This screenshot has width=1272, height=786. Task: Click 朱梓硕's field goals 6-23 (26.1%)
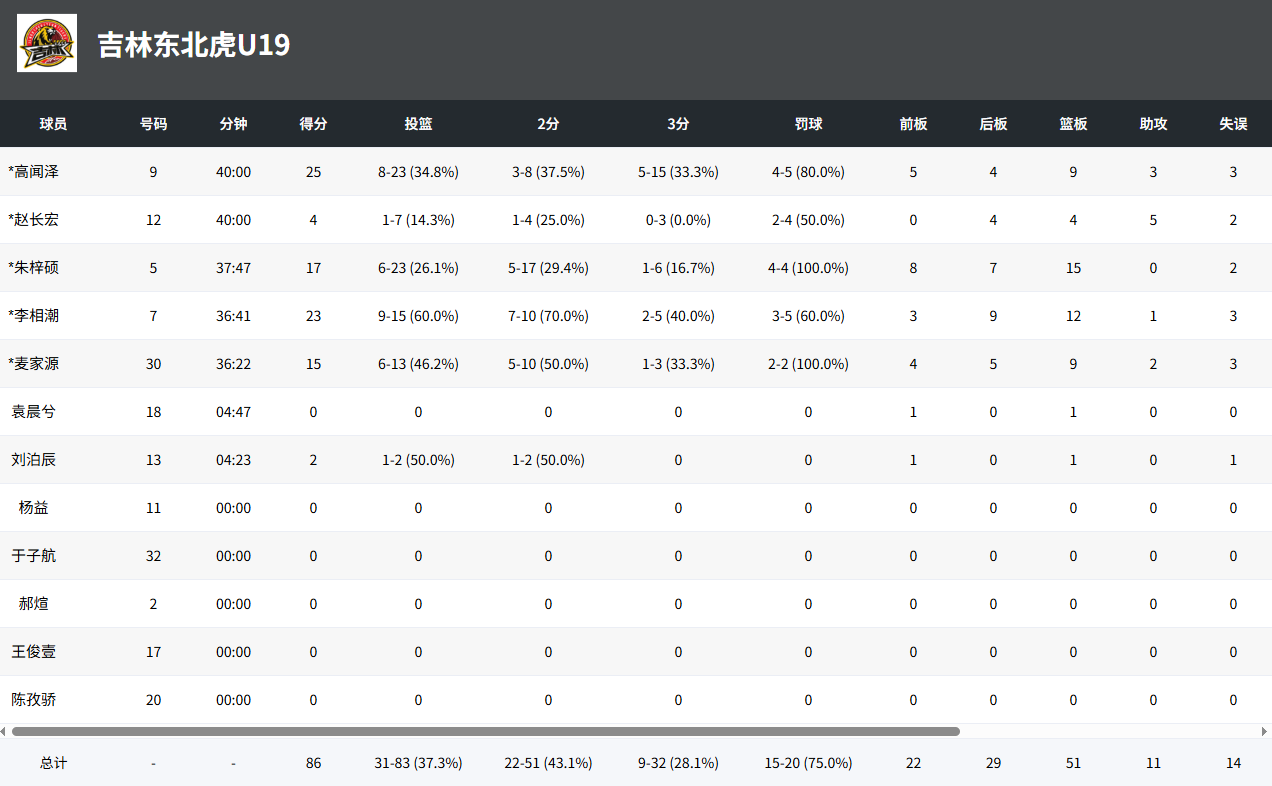(x=418, y=268)
